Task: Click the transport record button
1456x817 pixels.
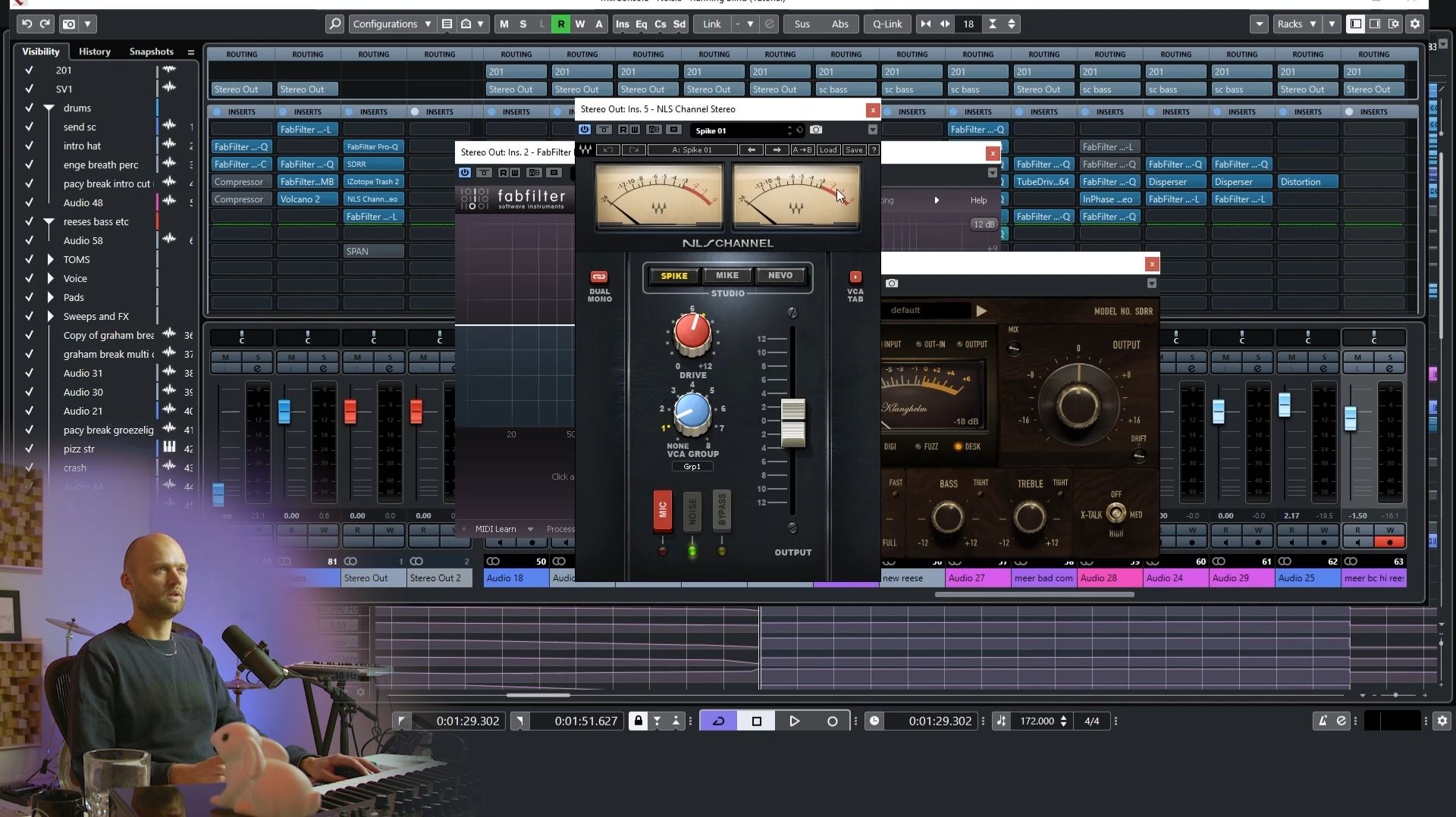Action: [832, 722]
